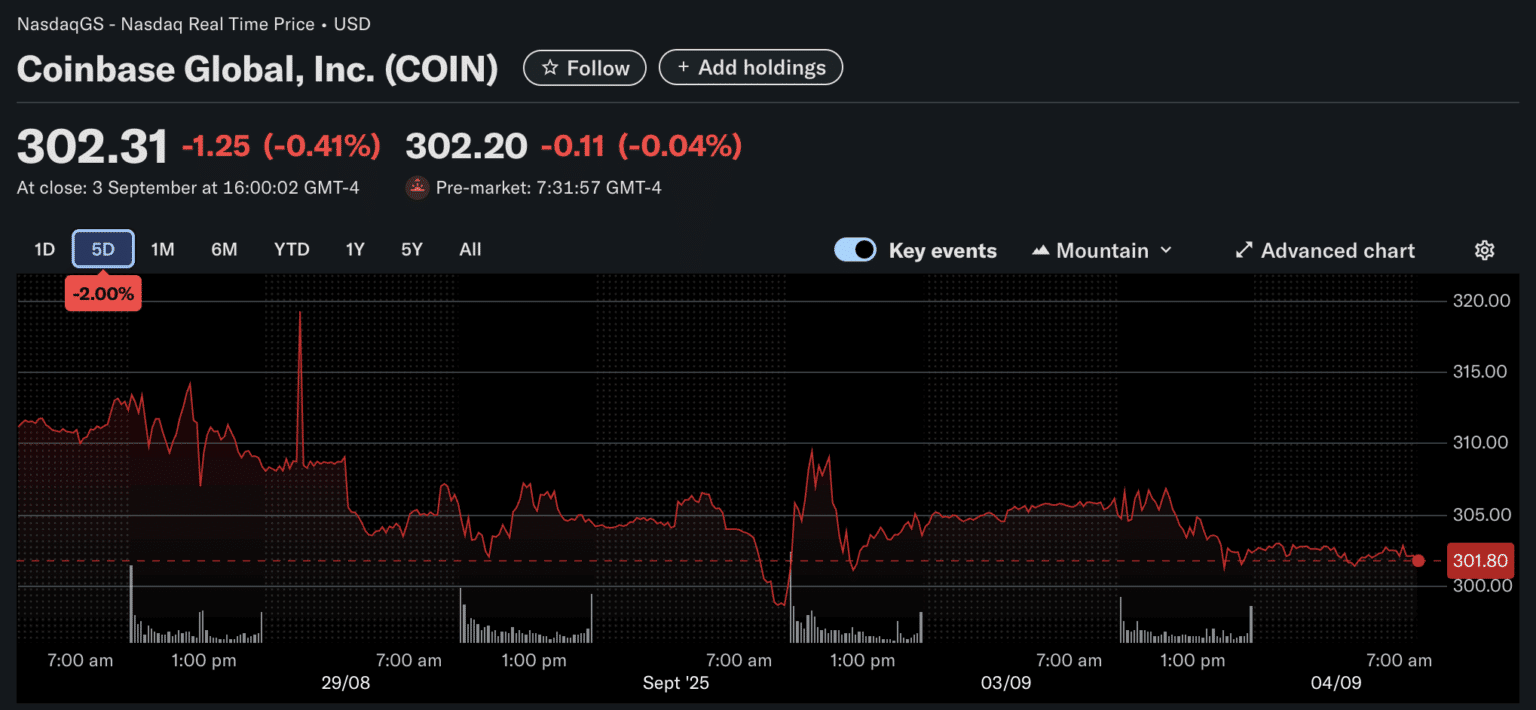Click the 04/09 date label
Screen dimensions: 1536x710
pyautogui.click(x=1335, y=682)
